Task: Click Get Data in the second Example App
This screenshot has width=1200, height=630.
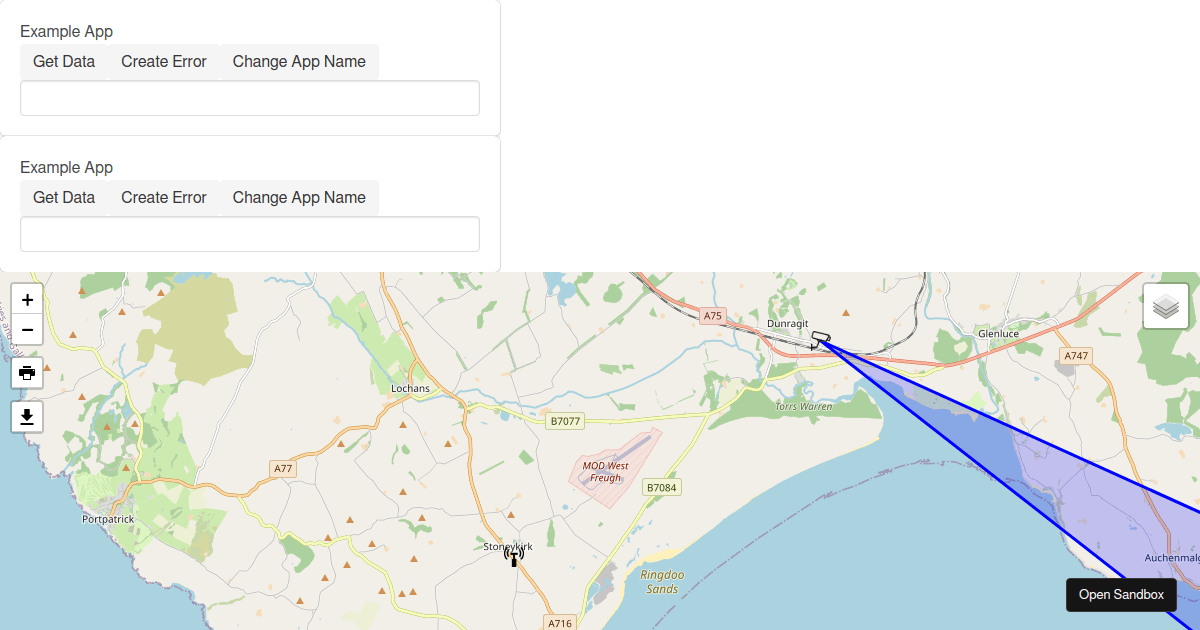Action: [63, 197]
